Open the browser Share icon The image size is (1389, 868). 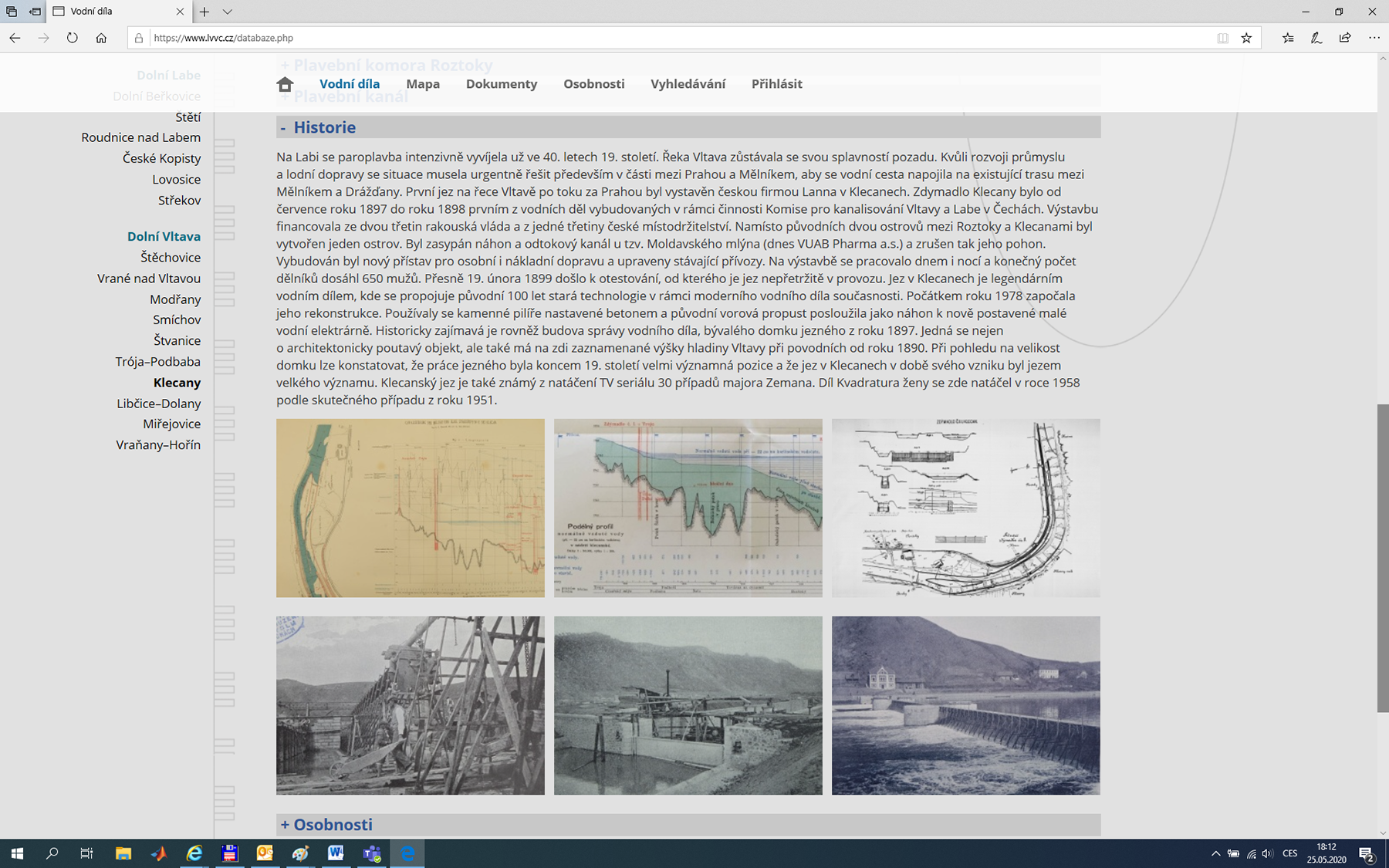1345,38
